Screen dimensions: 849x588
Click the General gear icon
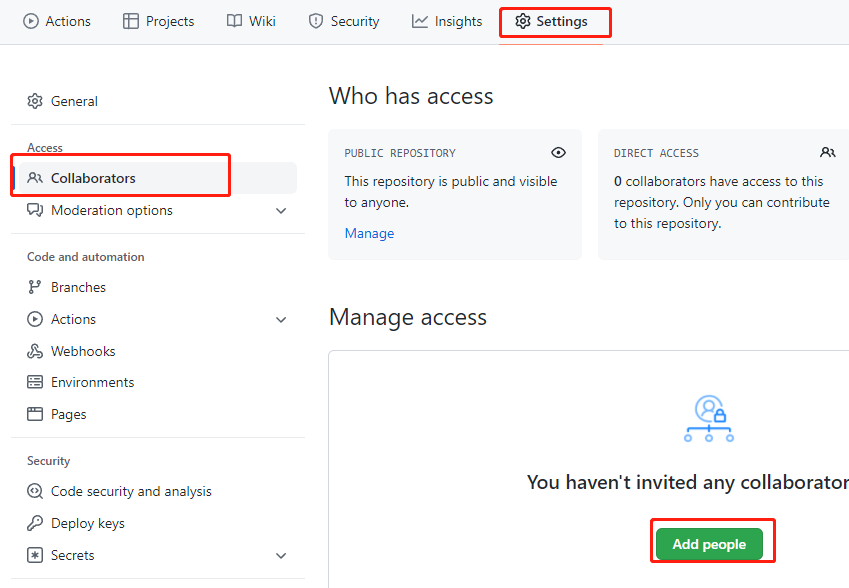click(35, 101)
